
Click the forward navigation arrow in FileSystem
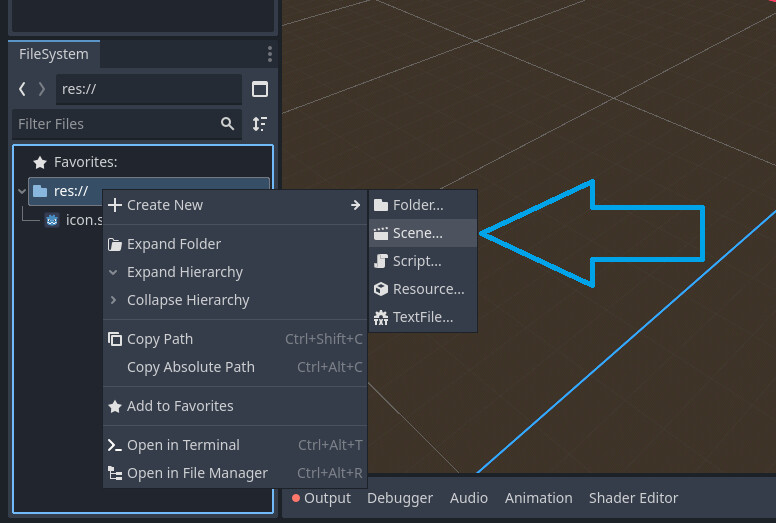pos(41,89)
